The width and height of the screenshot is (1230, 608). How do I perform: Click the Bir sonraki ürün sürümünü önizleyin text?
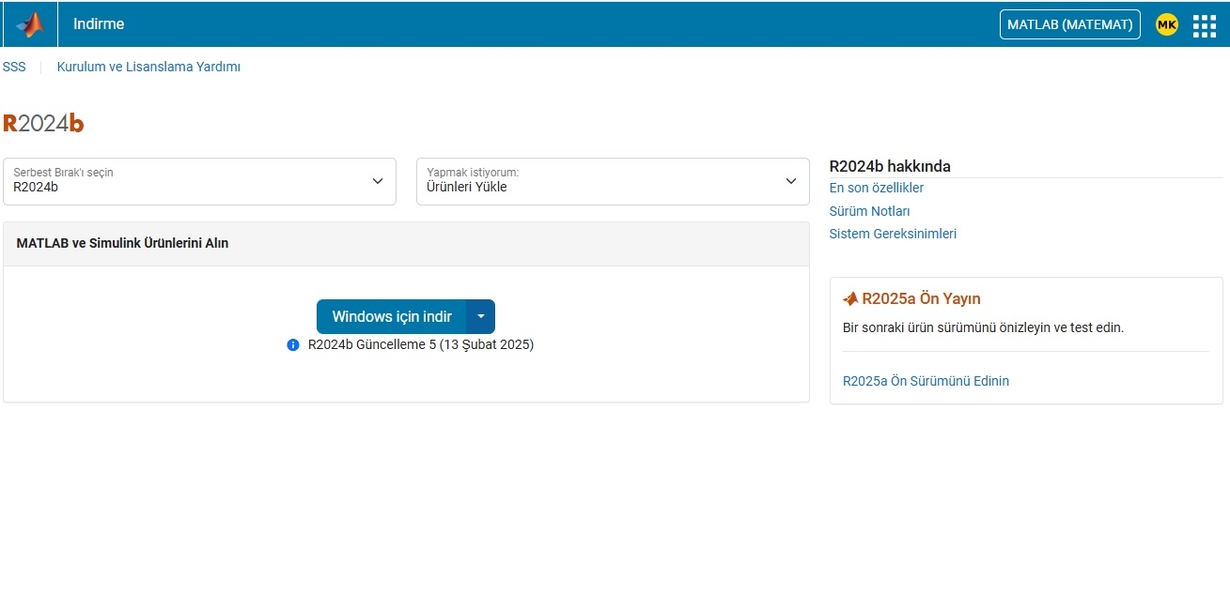point(983,327)
